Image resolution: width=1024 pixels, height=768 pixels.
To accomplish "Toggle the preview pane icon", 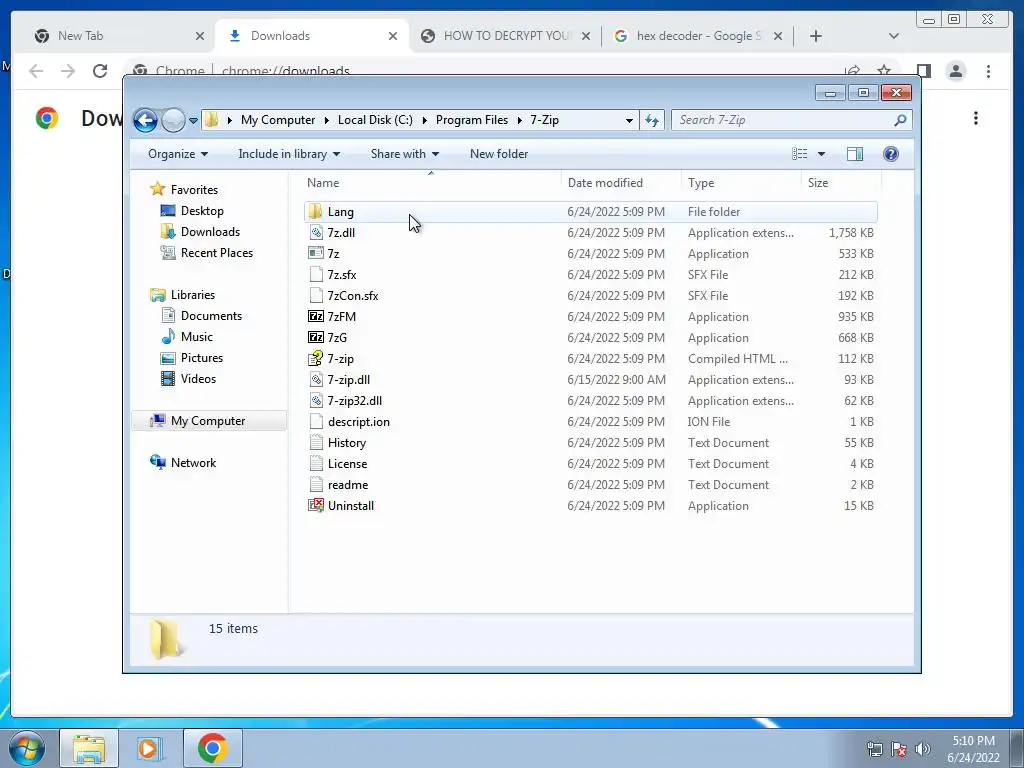I will click(x=855, y=154).
